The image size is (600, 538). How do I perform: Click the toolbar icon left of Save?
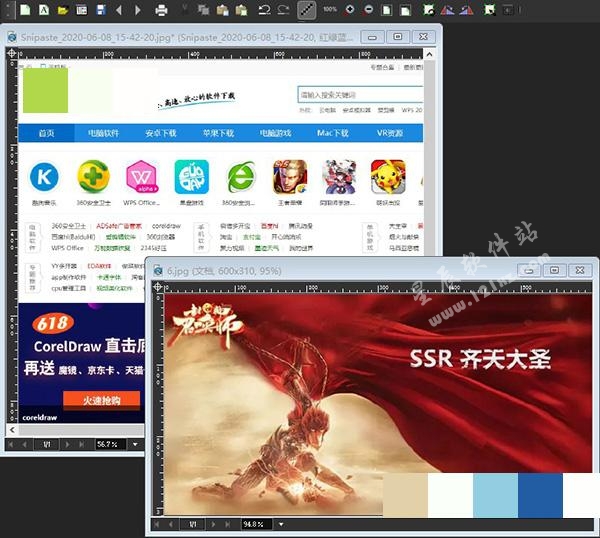(82, 10)
